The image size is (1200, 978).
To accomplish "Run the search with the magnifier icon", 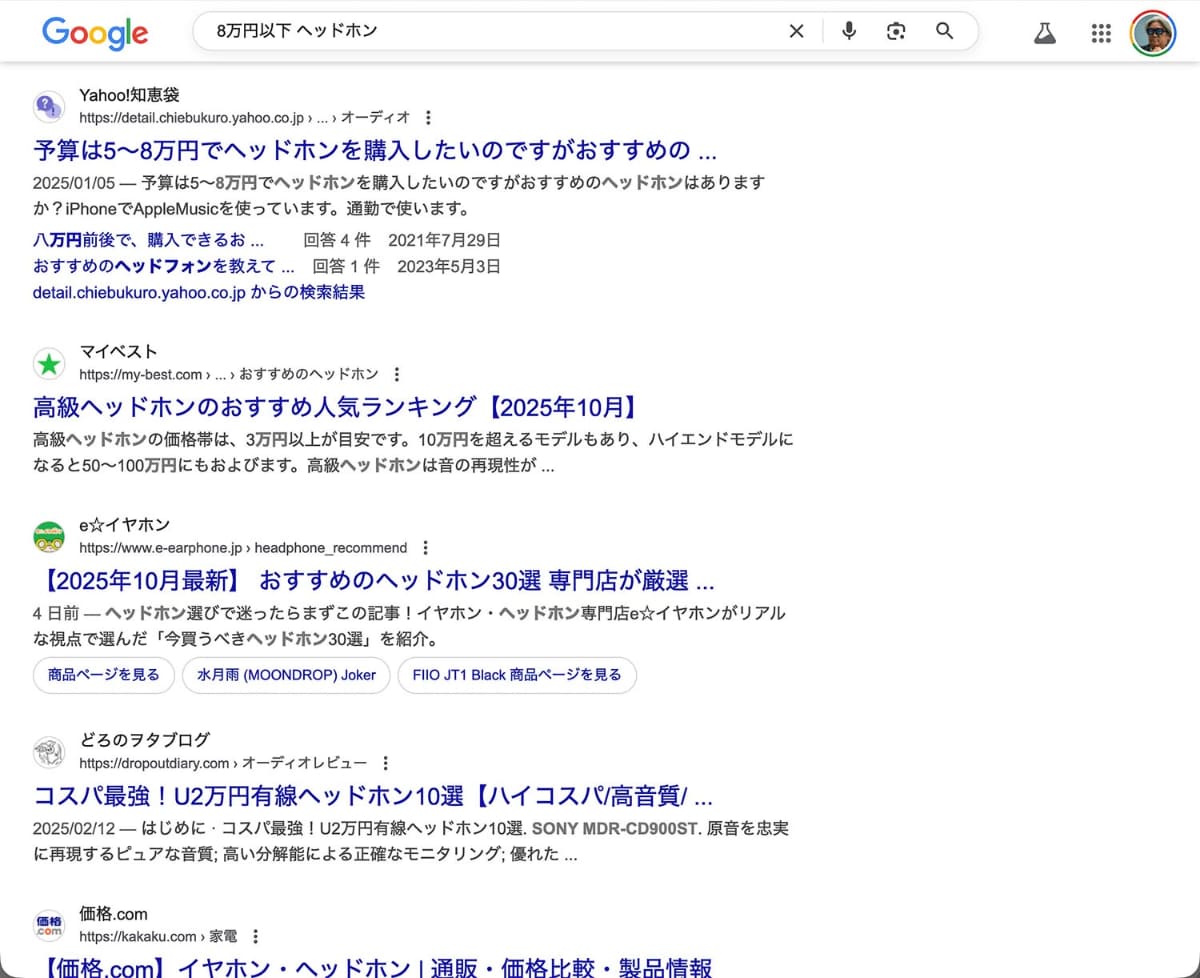I will click(x=944, y=31).
